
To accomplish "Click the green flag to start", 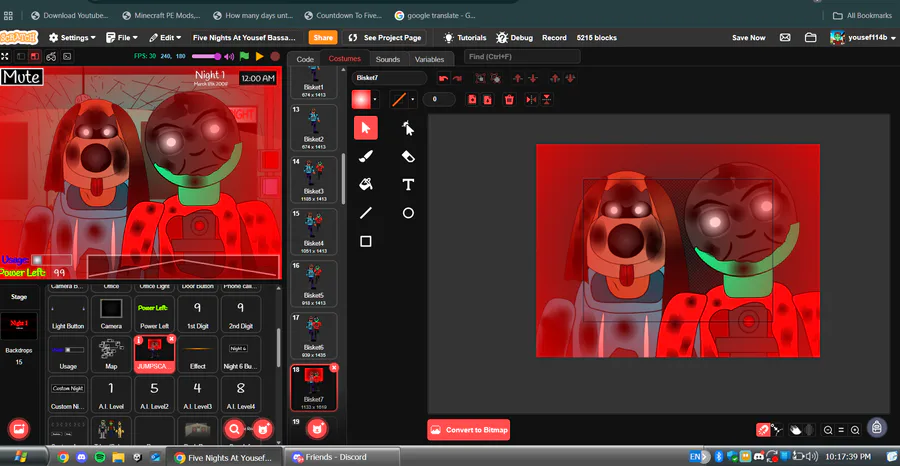I will (x=245, y=56).
